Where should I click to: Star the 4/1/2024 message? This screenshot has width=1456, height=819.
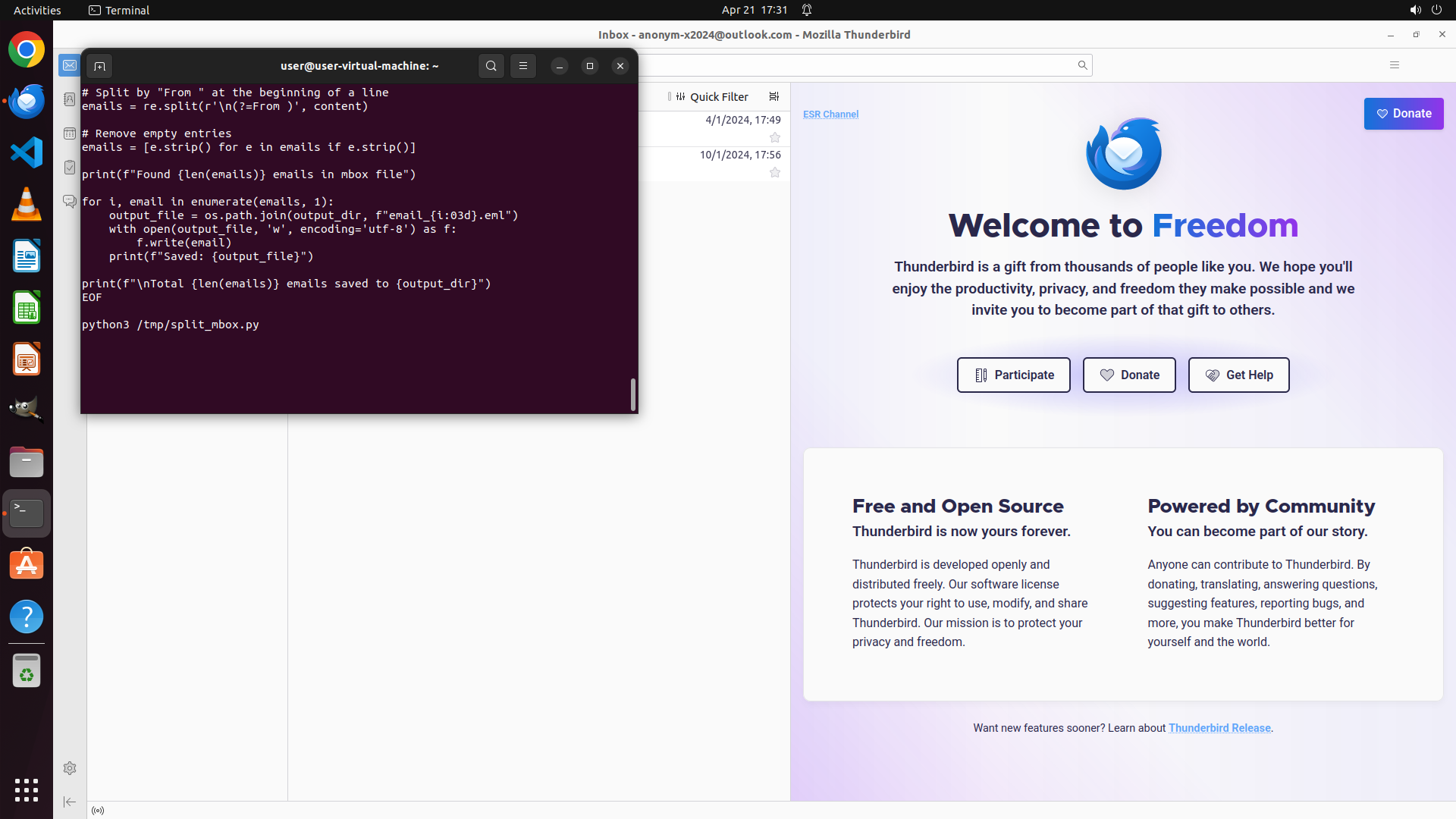(x=775, y=137)
